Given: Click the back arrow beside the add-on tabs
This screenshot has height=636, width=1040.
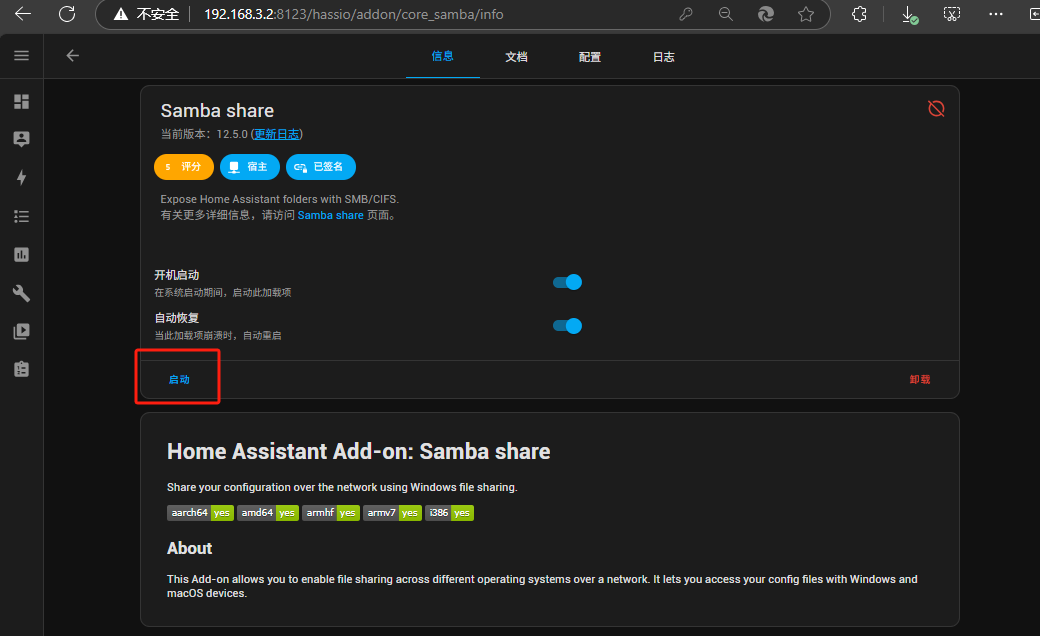Looking at the screenshot, I should pos(72,56).
